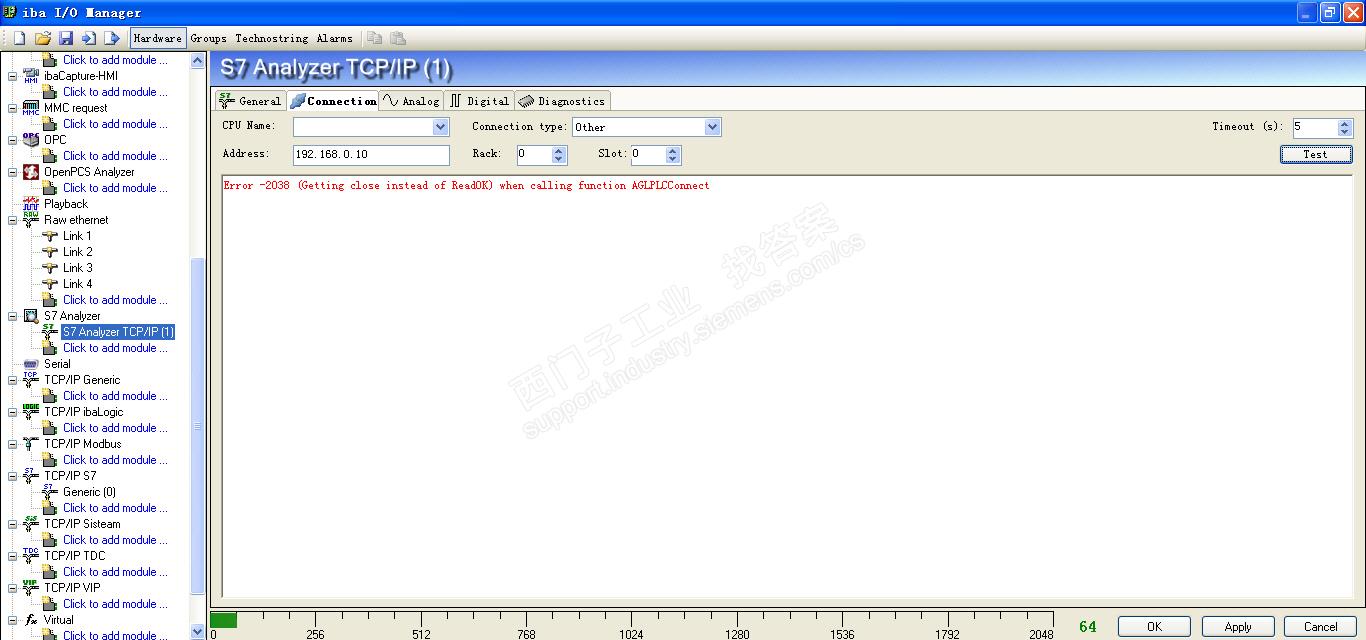Select the Connection tab
This screenshot has height=640, width=1366.
tap(333, 100)
